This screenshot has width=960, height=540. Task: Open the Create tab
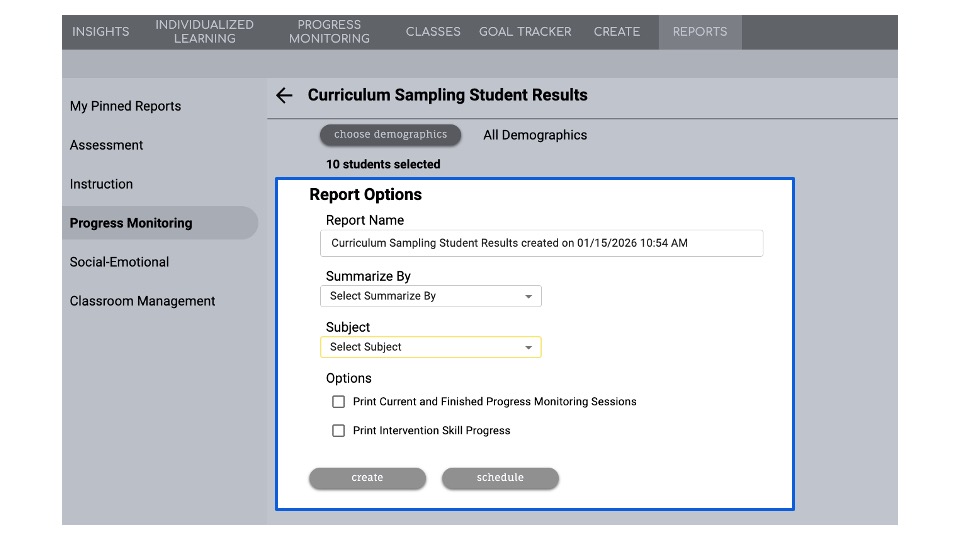[x=617, y=32]
